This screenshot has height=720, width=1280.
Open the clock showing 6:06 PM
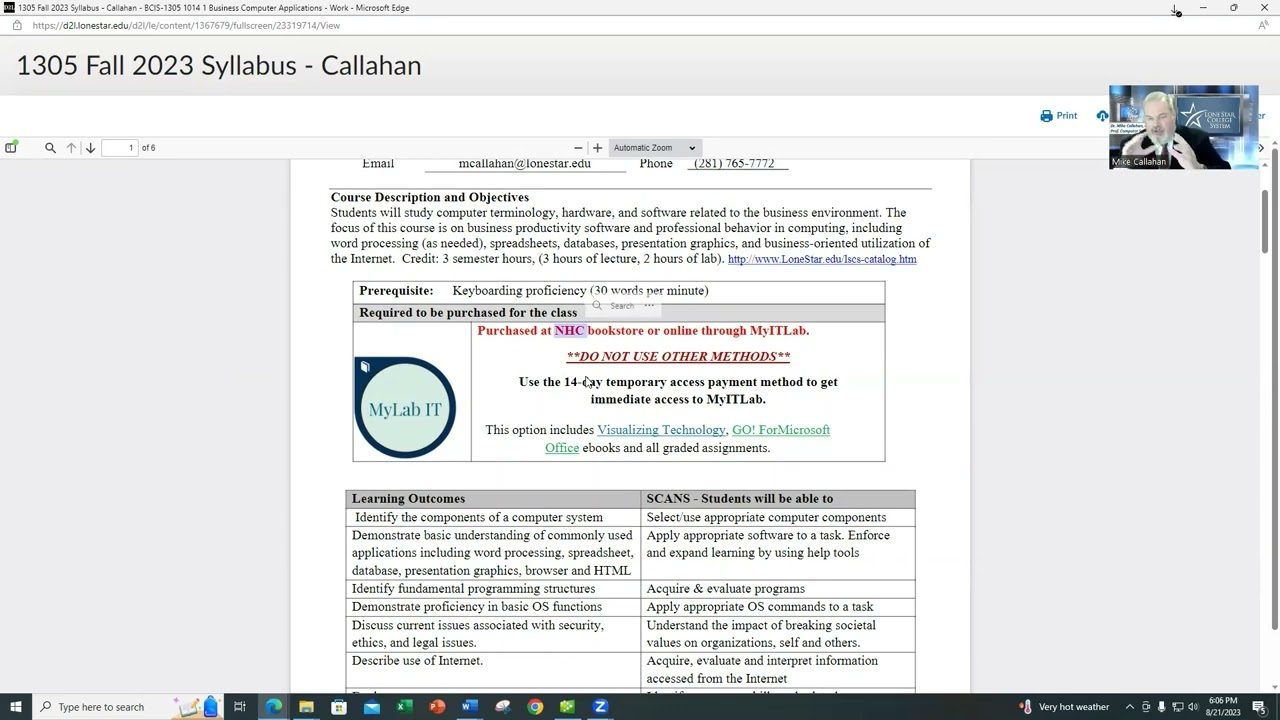(1223, 707)
